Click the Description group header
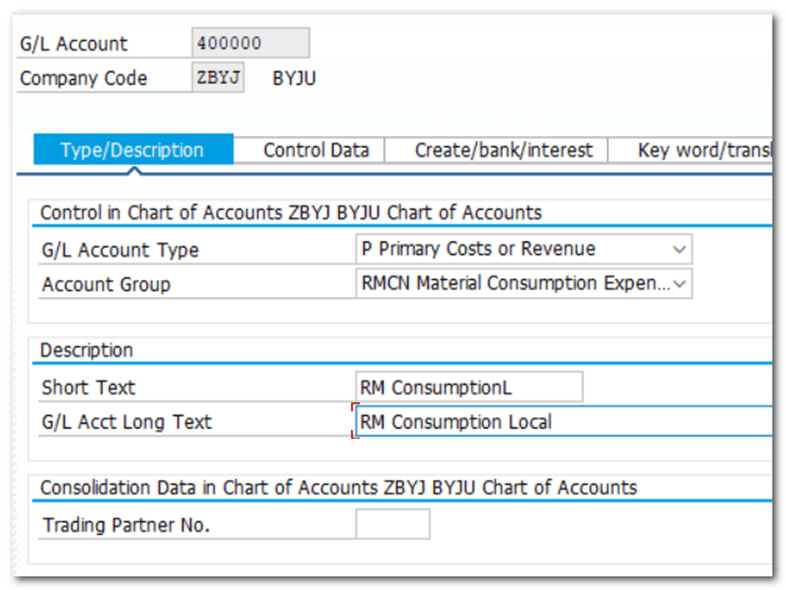Image resolution: width=786 pixels, height=590 pixels. pos(86,351)
